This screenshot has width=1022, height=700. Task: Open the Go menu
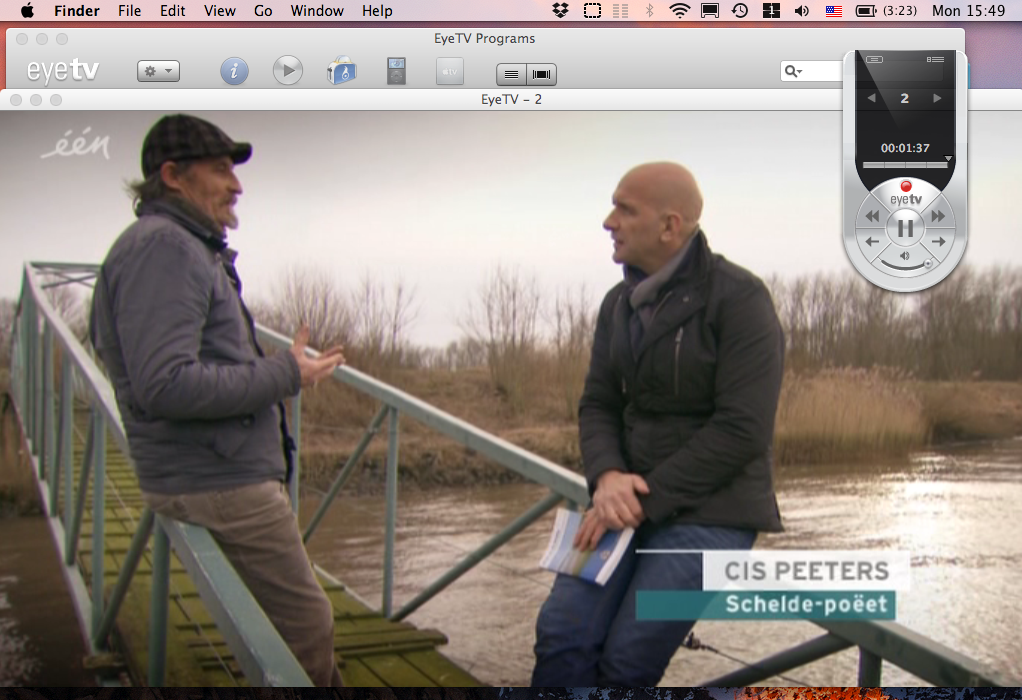[263, 10]
